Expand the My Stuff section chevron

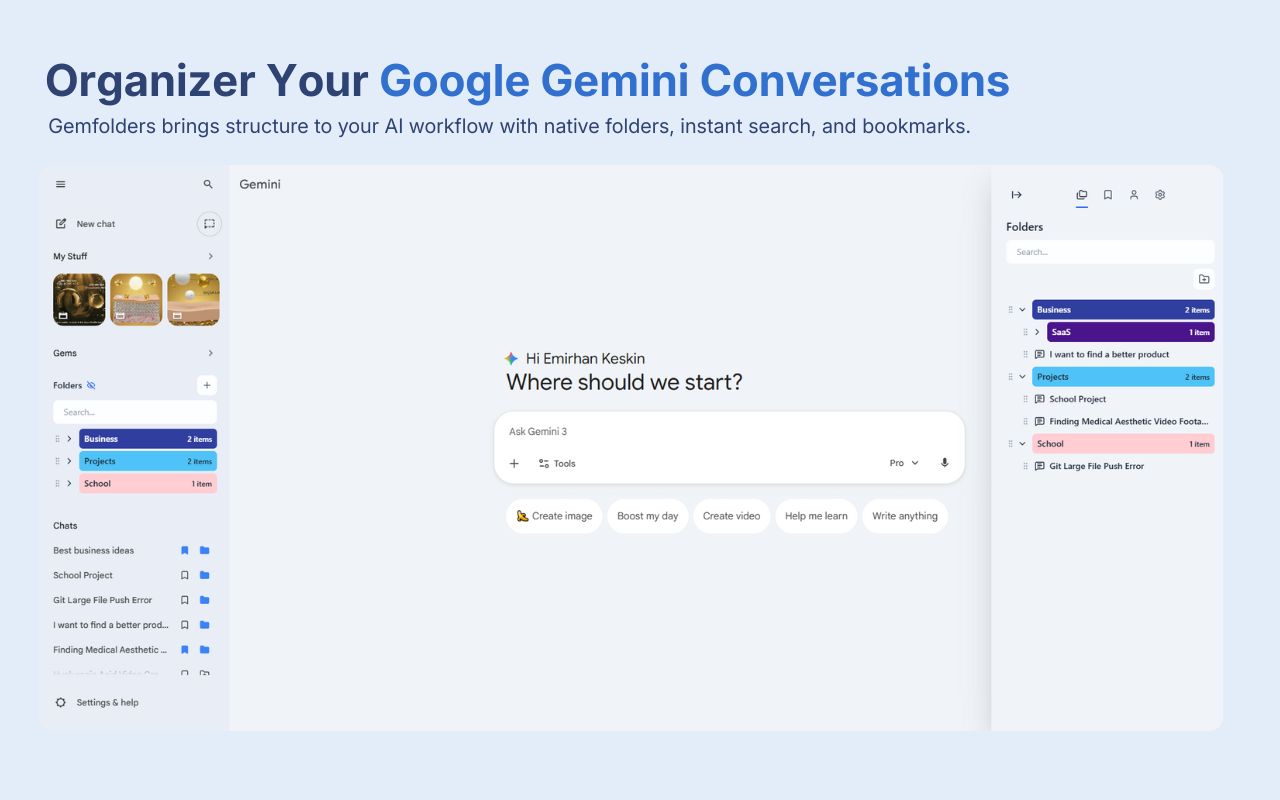(210, 256)
